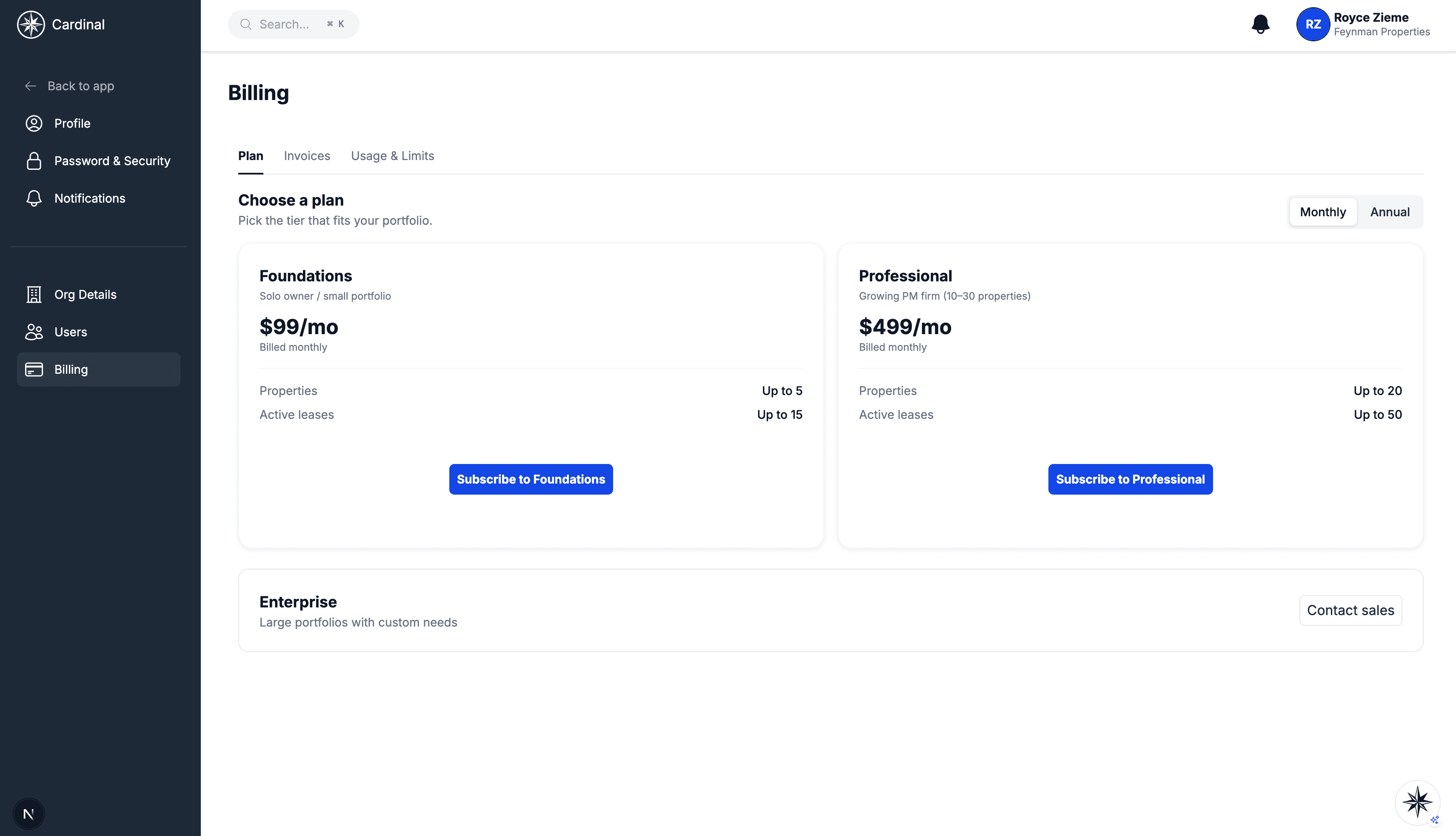Click the Billing credit card icon
Image resolution: width=1456 pixels, height=836 pixels.
click(x=34, y=369)
